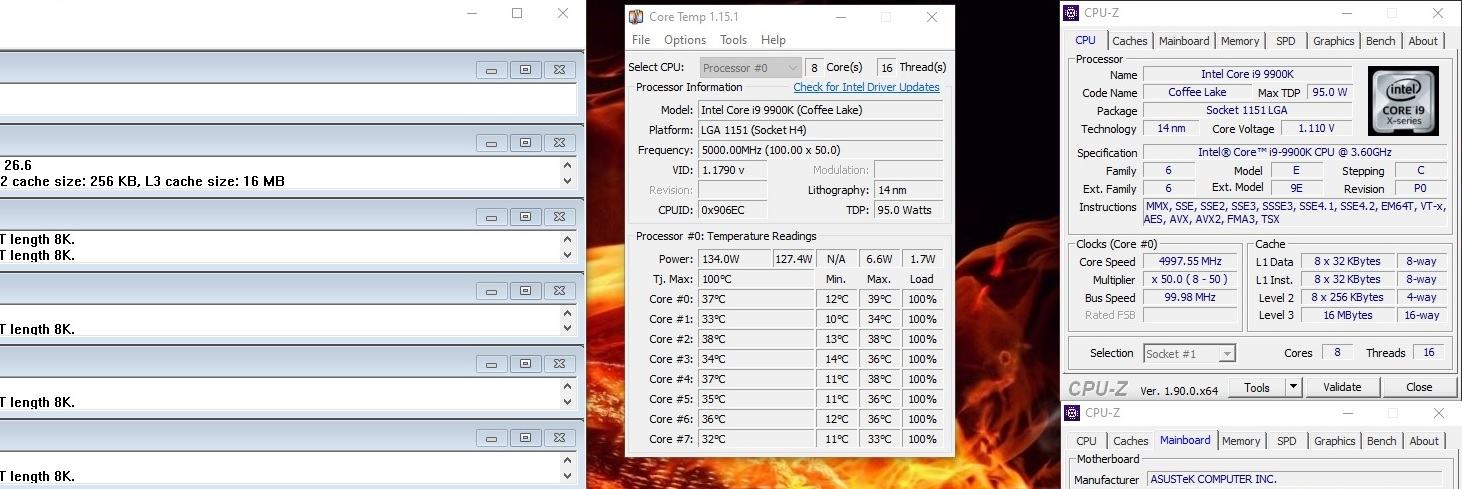Image resolution: width=1462 pixels, height=489 pixels.
Task: Close the third Prime95 worker child window
Action: coord(559,217)
